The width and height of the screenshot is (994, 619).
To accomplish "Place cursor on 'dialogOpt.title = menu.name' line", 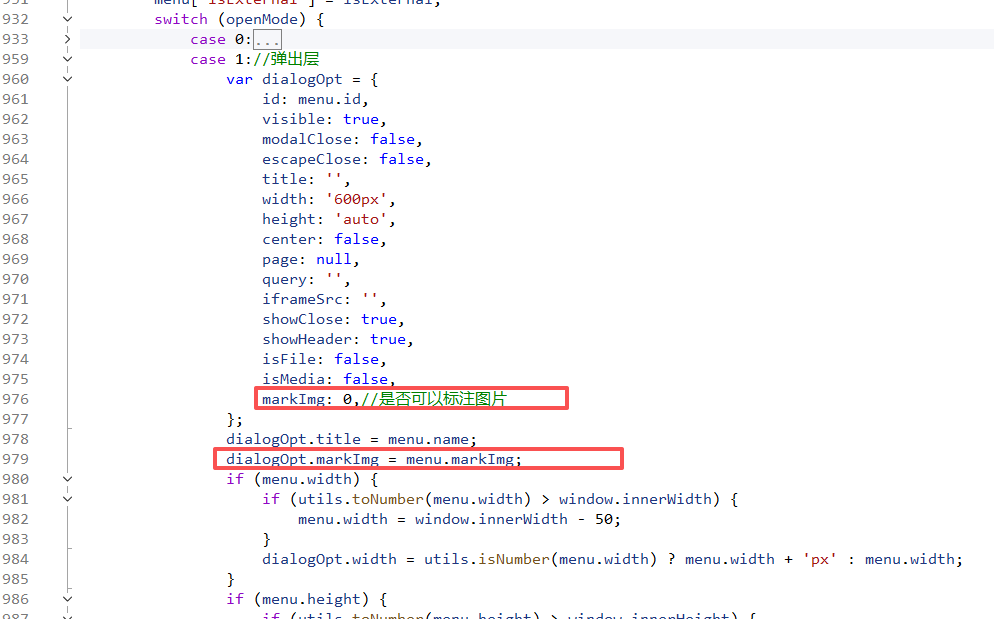I will (x=352, y=439).
